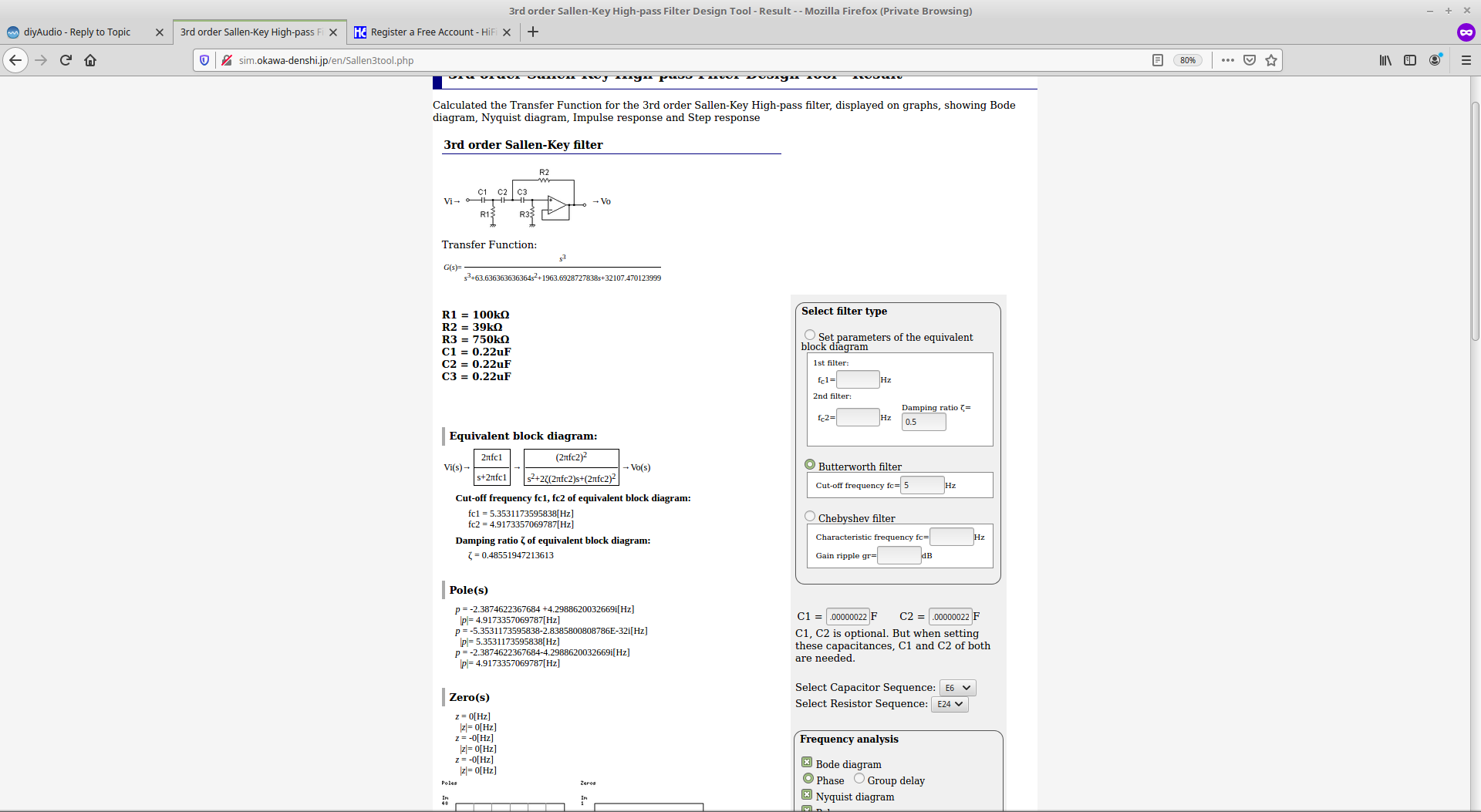The width and height of the screenshot is (1481, 812).
Task: Click Chebyshev characteristic frequency field
Action: 952,537
